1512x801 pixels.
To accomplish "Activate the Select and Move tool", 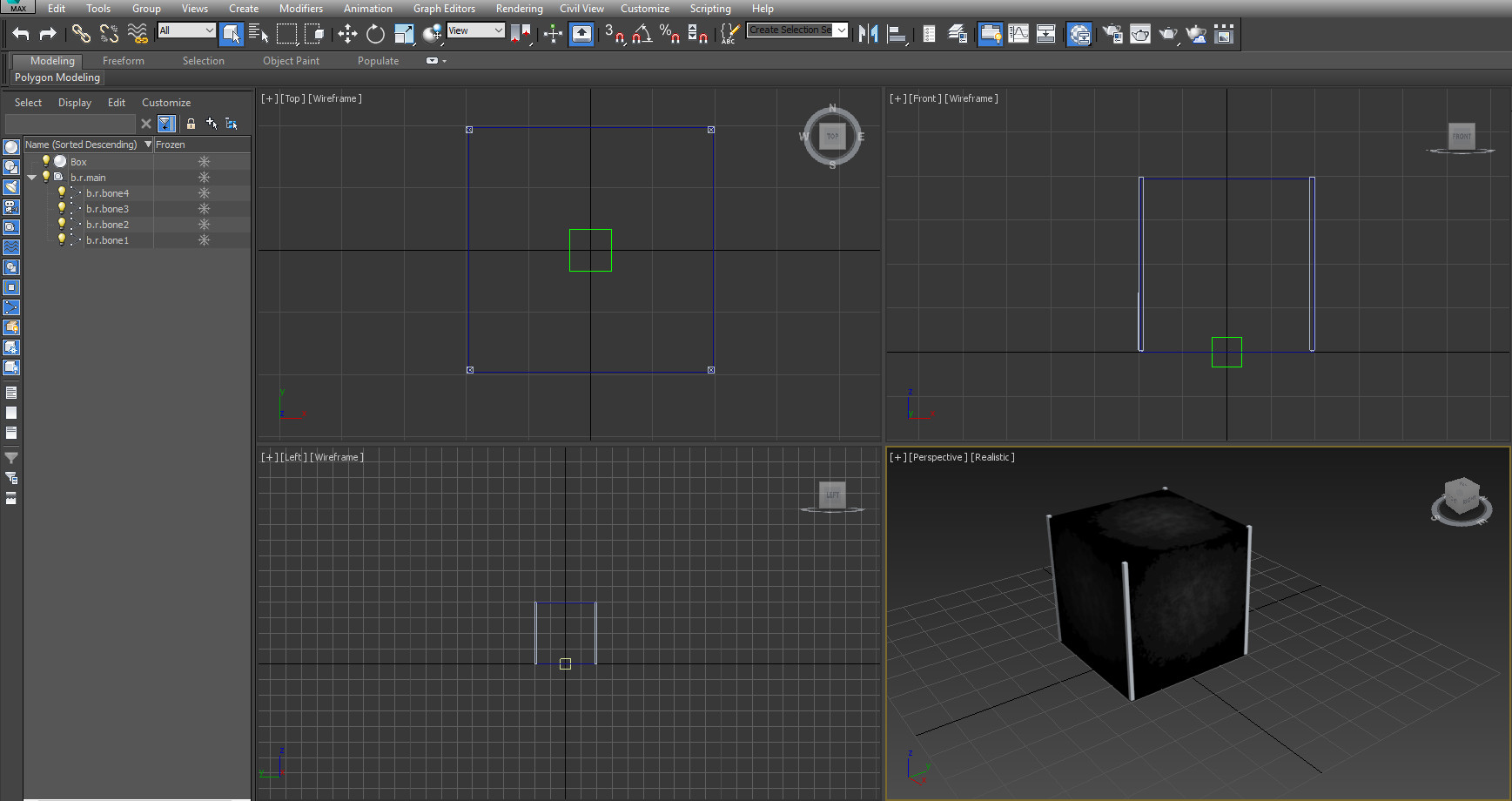I will tap(347, 34).
